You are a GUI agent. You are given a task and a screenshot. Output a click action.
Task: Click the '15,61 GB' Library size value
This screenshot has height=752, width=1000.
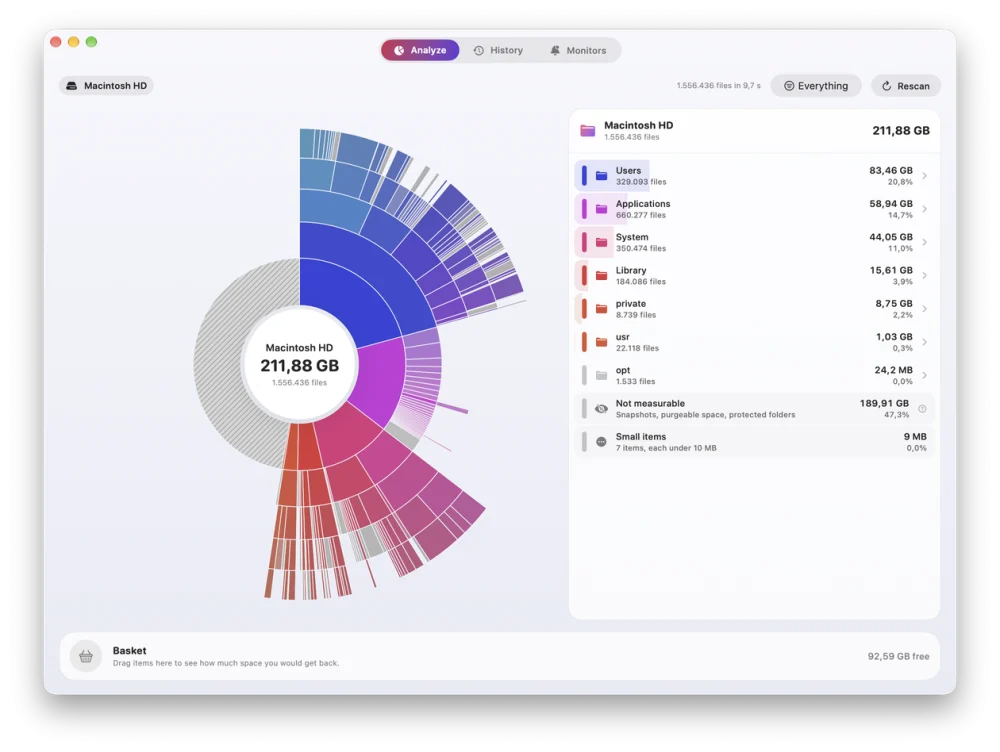click(x=891, y=270)
